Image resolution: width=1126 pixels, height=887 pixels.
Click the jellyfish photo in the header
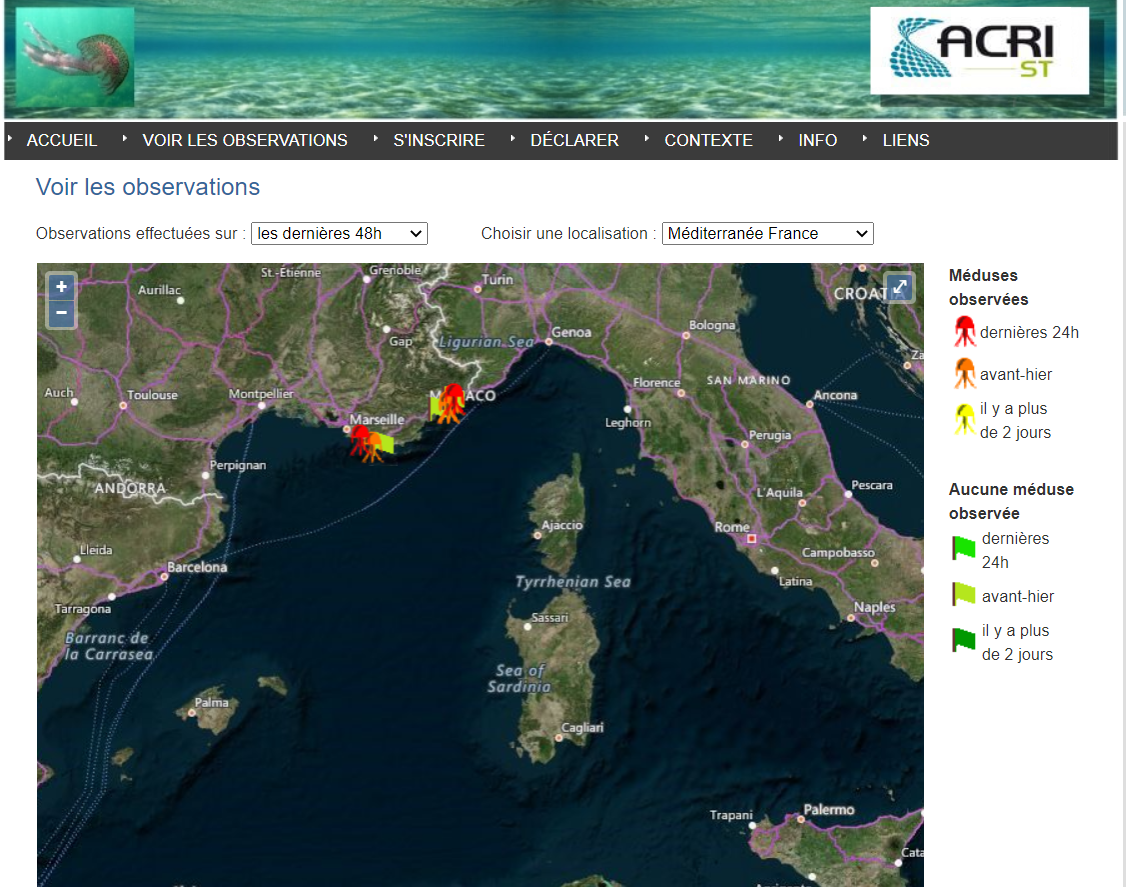click(75, 56)
